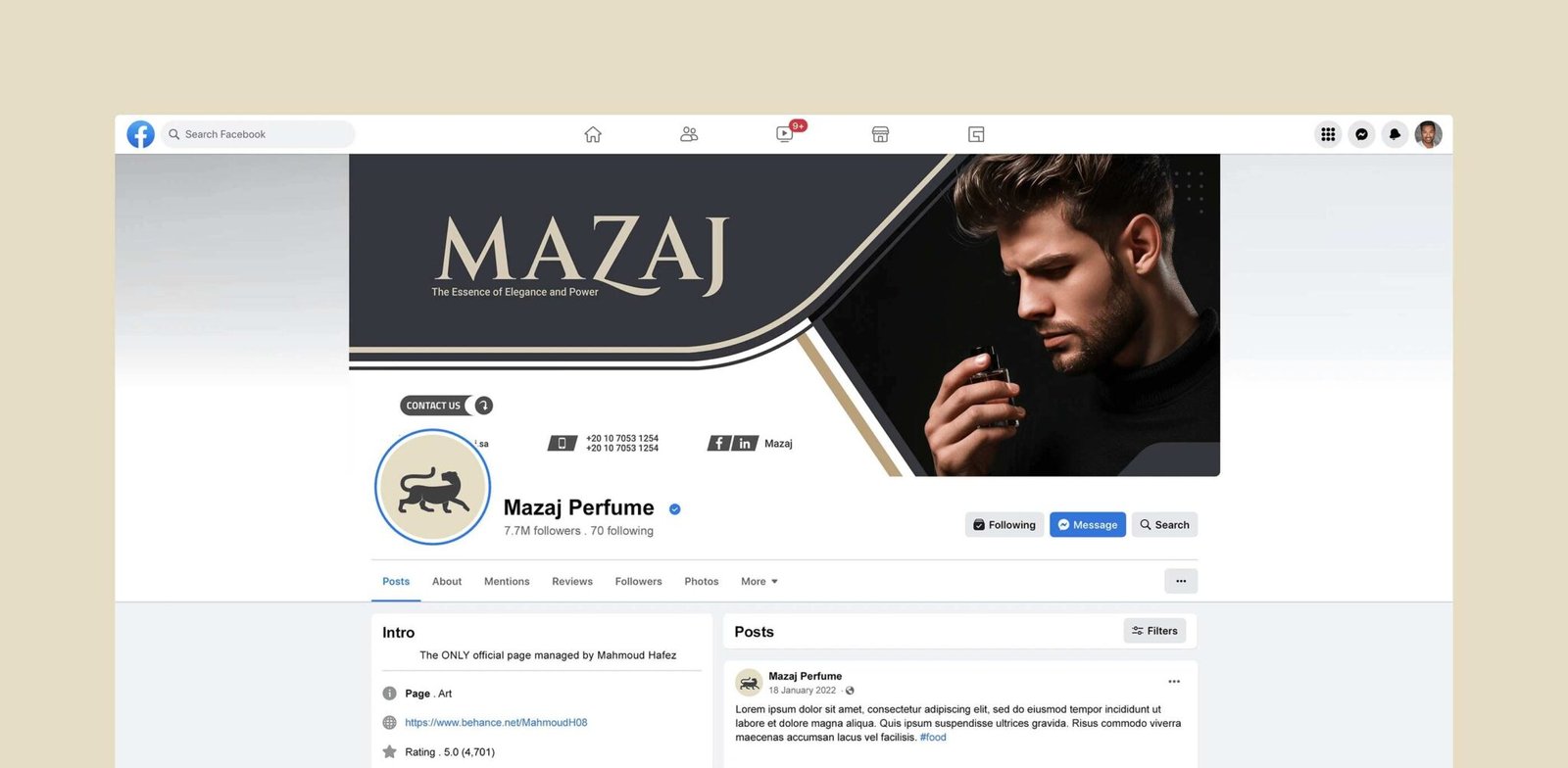The image size is (1568, 768).
Task: Open the notifications bell icon
Action: coord(1395,134)
